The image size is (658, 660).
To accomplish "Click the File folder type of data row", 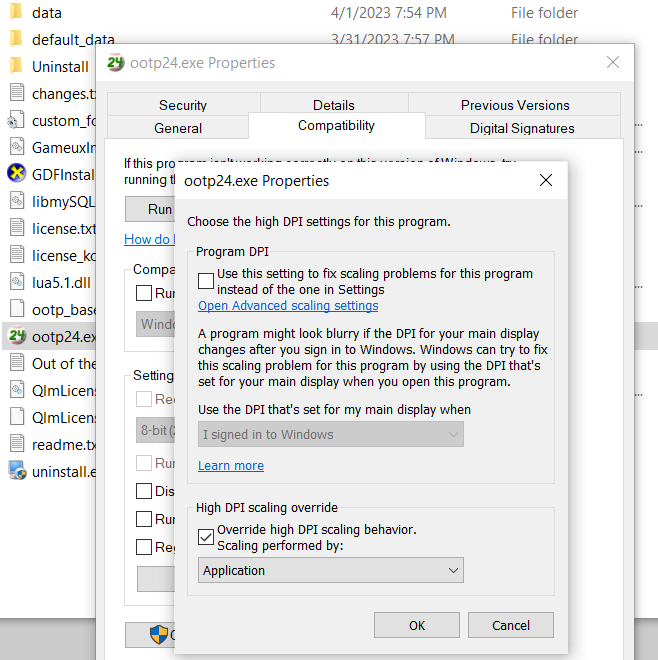I will click(544, 13).
